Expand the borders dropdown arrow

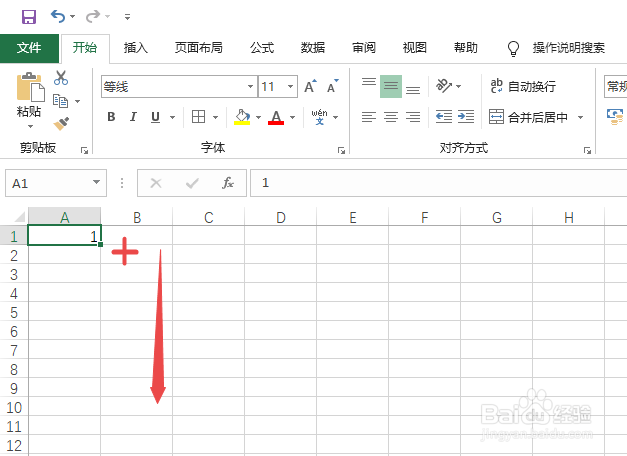[x=216, y=117]
